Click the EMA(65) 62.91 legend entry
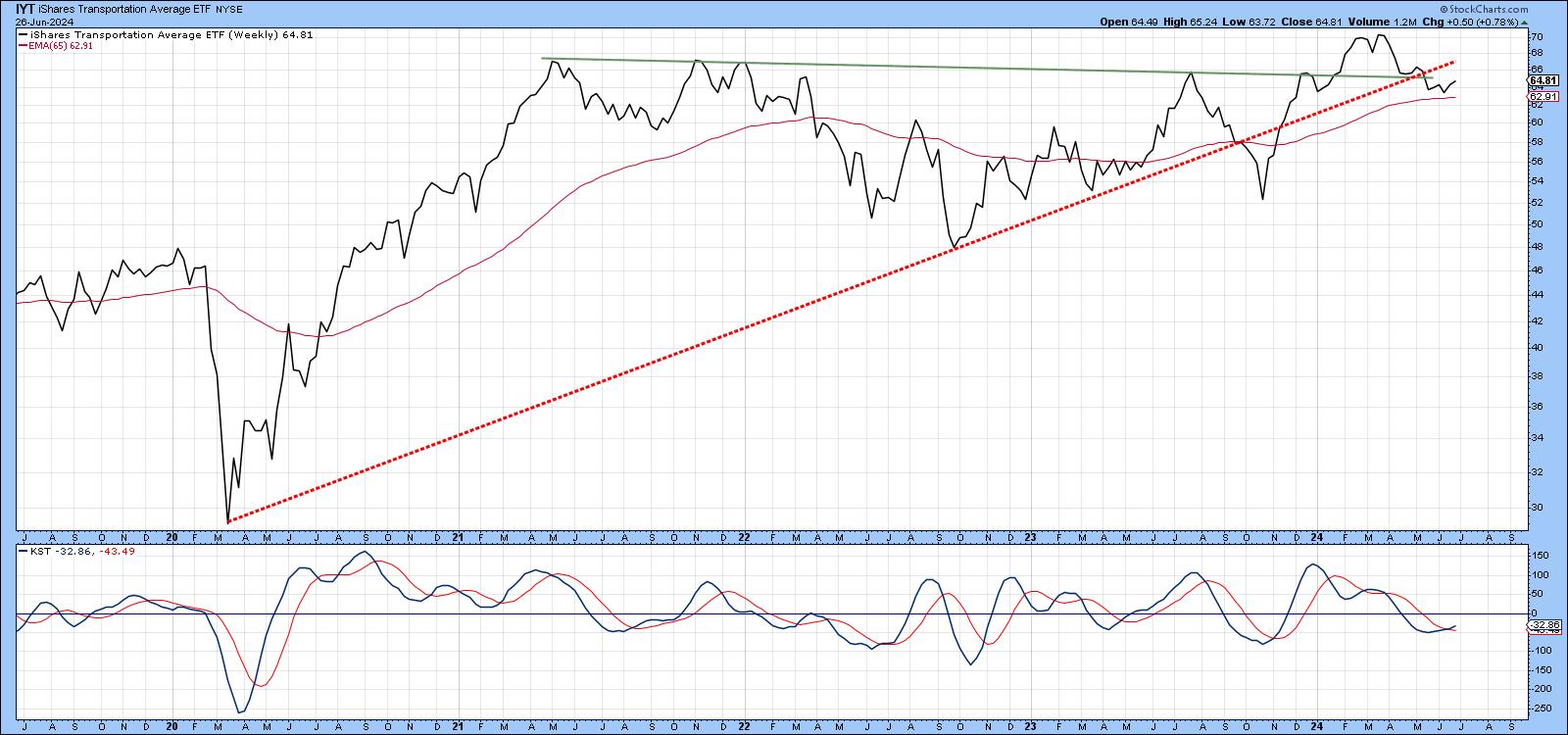1568x735 pixels. click(55, 45)
